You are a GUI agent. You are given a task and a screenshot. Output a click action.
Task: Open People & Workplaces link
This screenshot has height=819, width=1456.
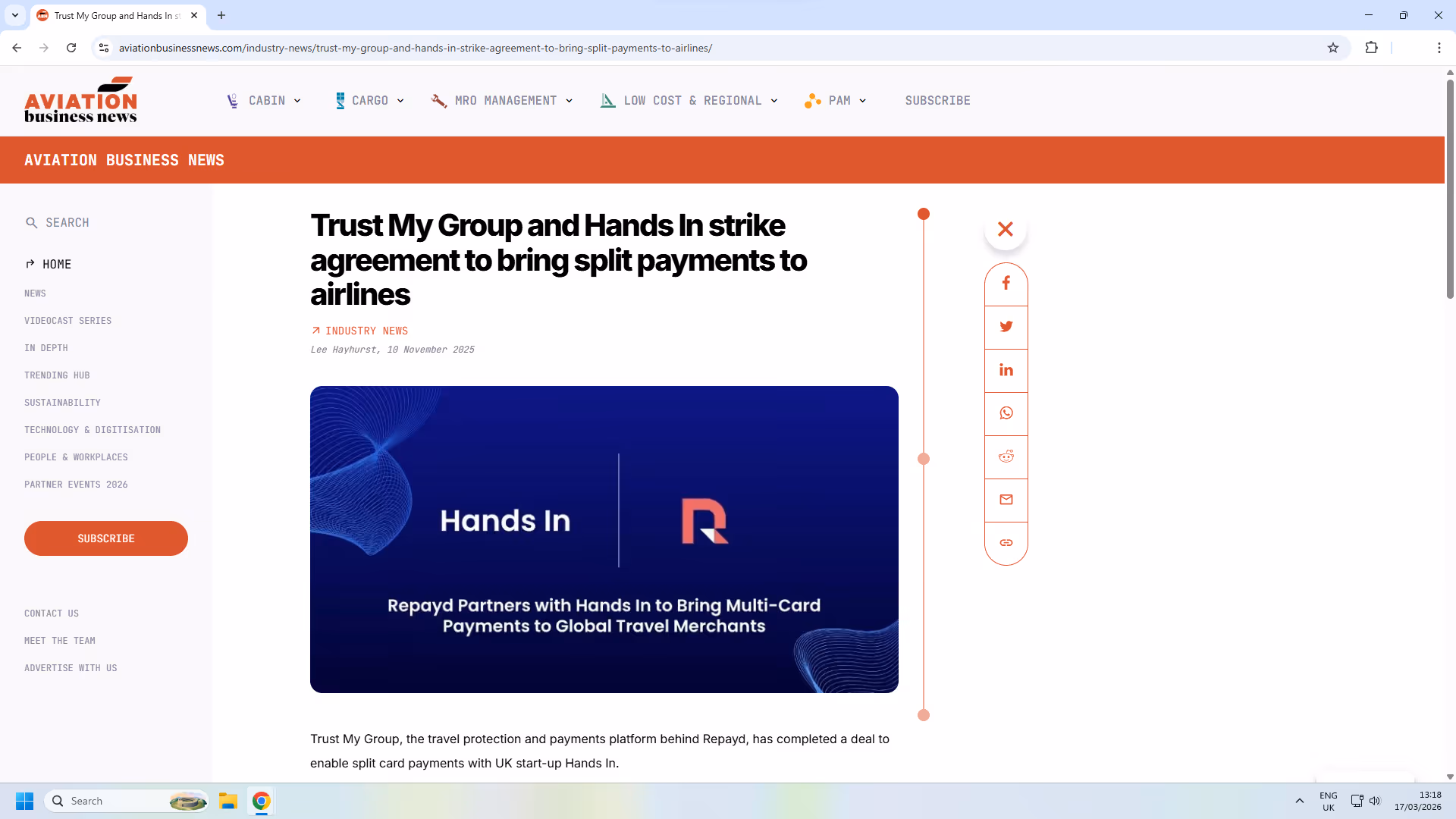coord(76,457)
